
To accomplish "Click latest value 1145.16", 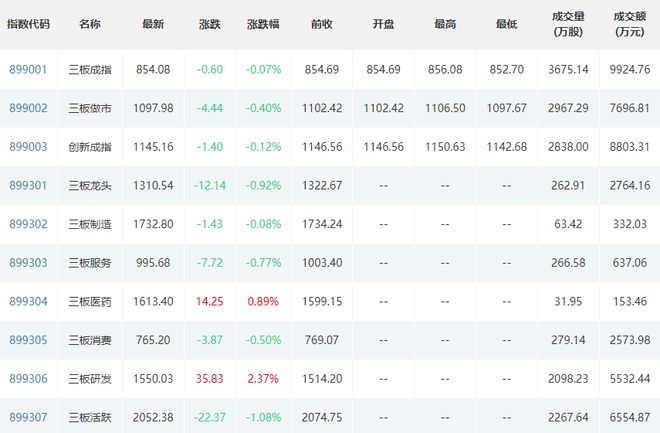I will click(153, 147).
